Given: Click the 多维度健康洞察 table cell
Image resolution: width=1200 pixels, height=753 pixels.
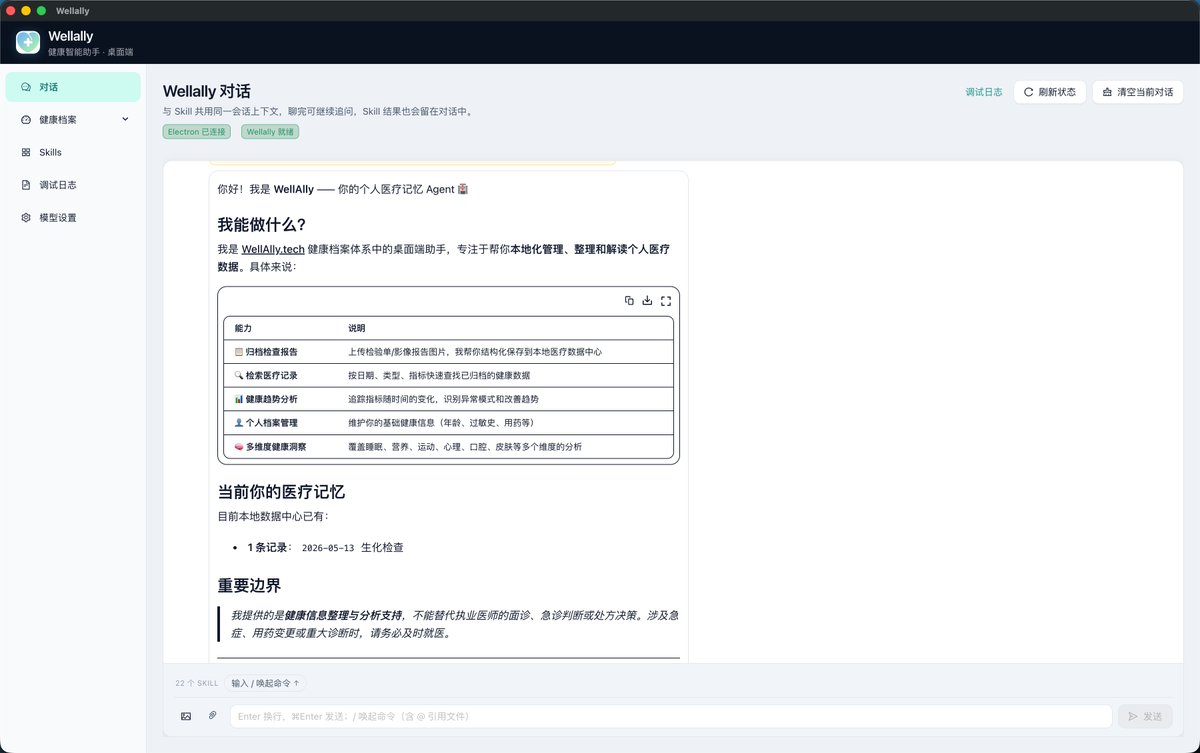Looking at the screenshot, I should [x=282, y=447].
